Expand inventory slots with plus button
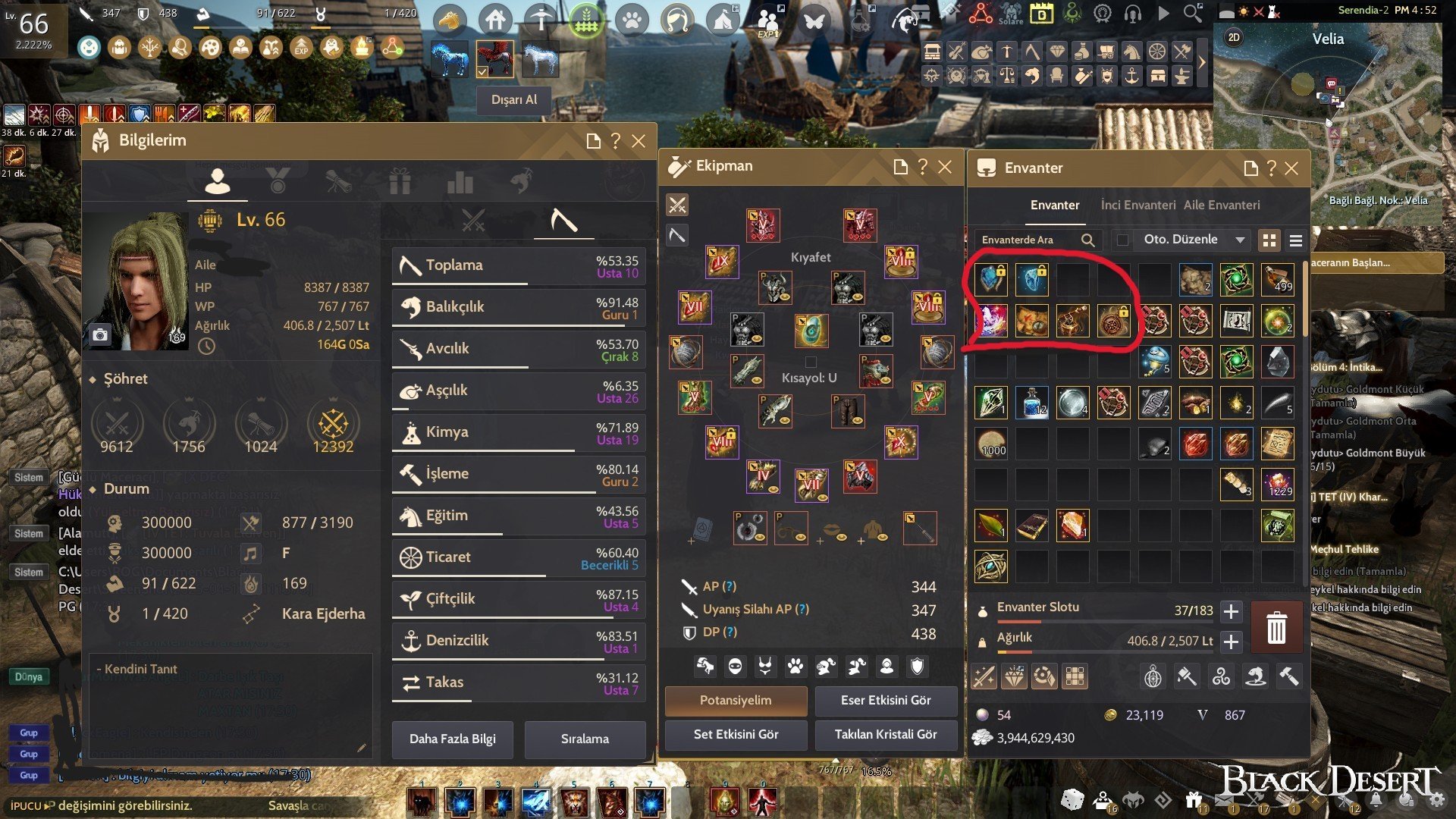Screen dimensions: 1456x819 [1231, 611]
